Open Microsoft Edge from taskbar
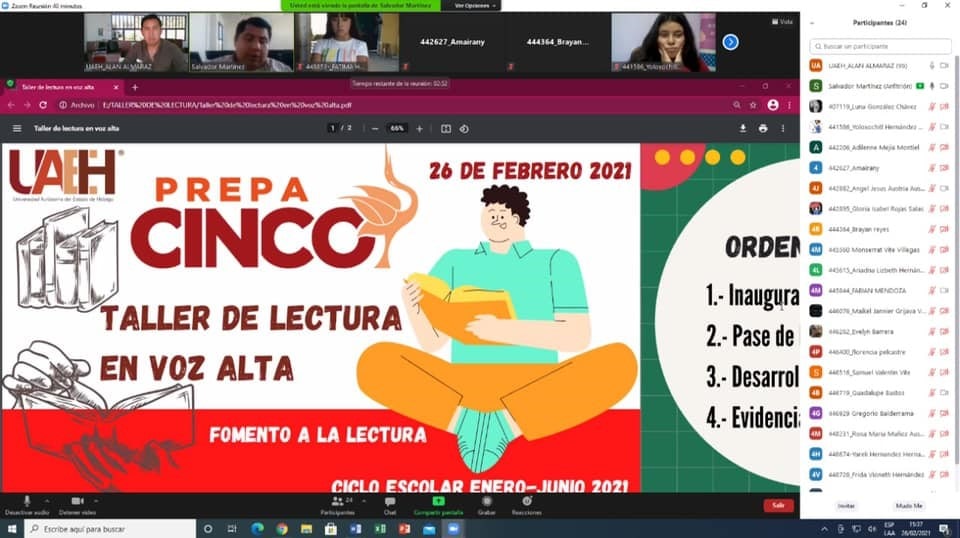 pos(257,529)
